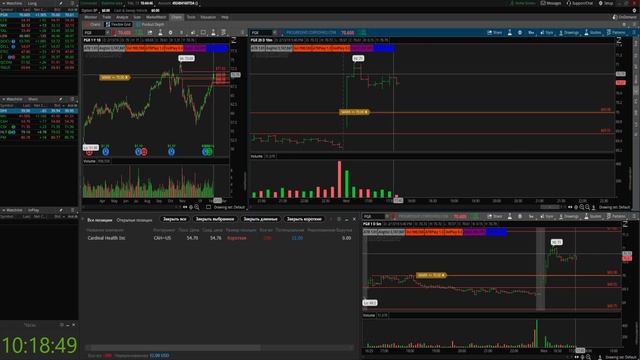This screenshot has width=640, height=360.
Task: Click share icon in left chart toolbar
Action: [150, 32]
